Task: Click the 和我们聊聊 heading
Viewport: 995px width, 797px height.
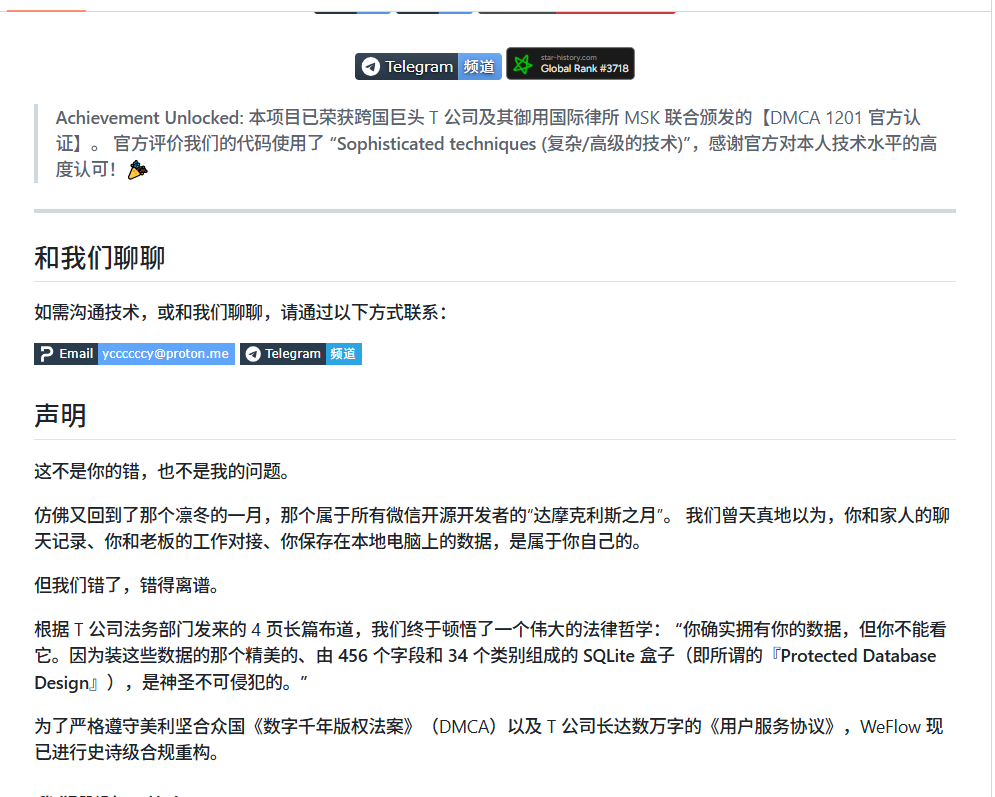Action: pyautogui.click(x=100, y=258)
